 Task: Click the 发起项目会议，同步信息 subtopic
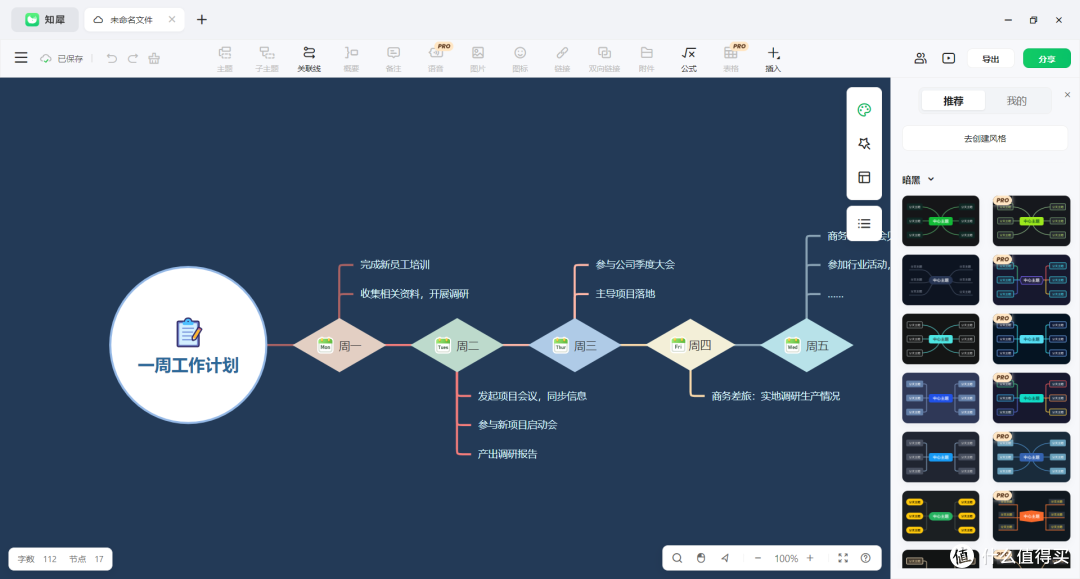click(532, 396)
